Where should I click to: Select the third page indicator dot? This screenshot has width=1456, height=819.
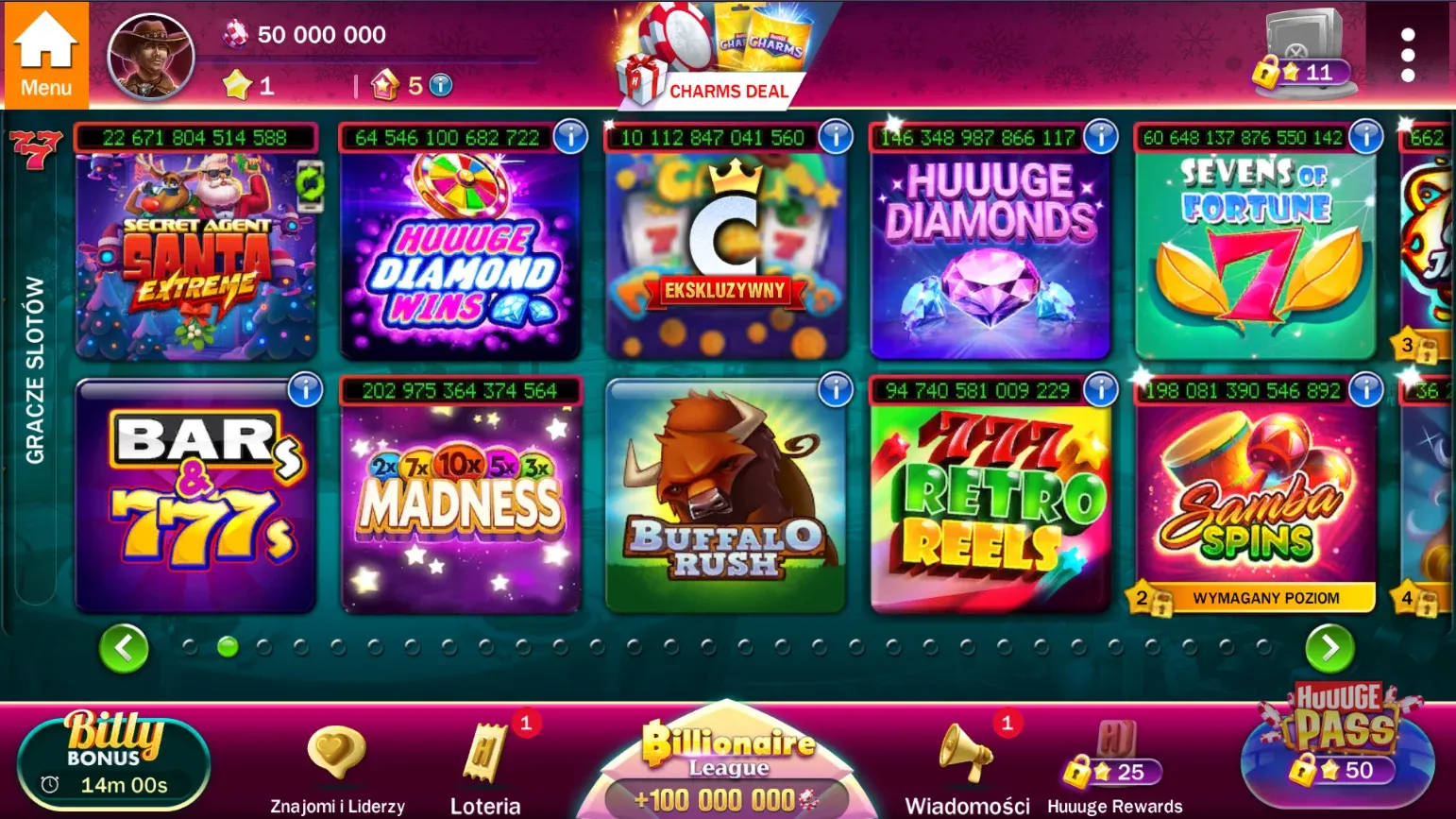click(263, 647)
